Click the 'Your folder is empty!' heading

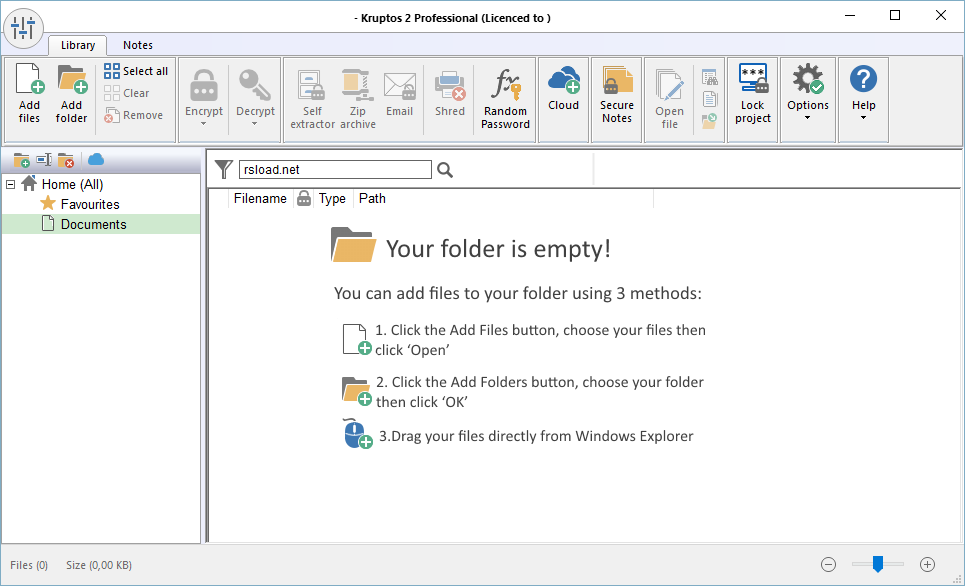(x=499, y=249)
